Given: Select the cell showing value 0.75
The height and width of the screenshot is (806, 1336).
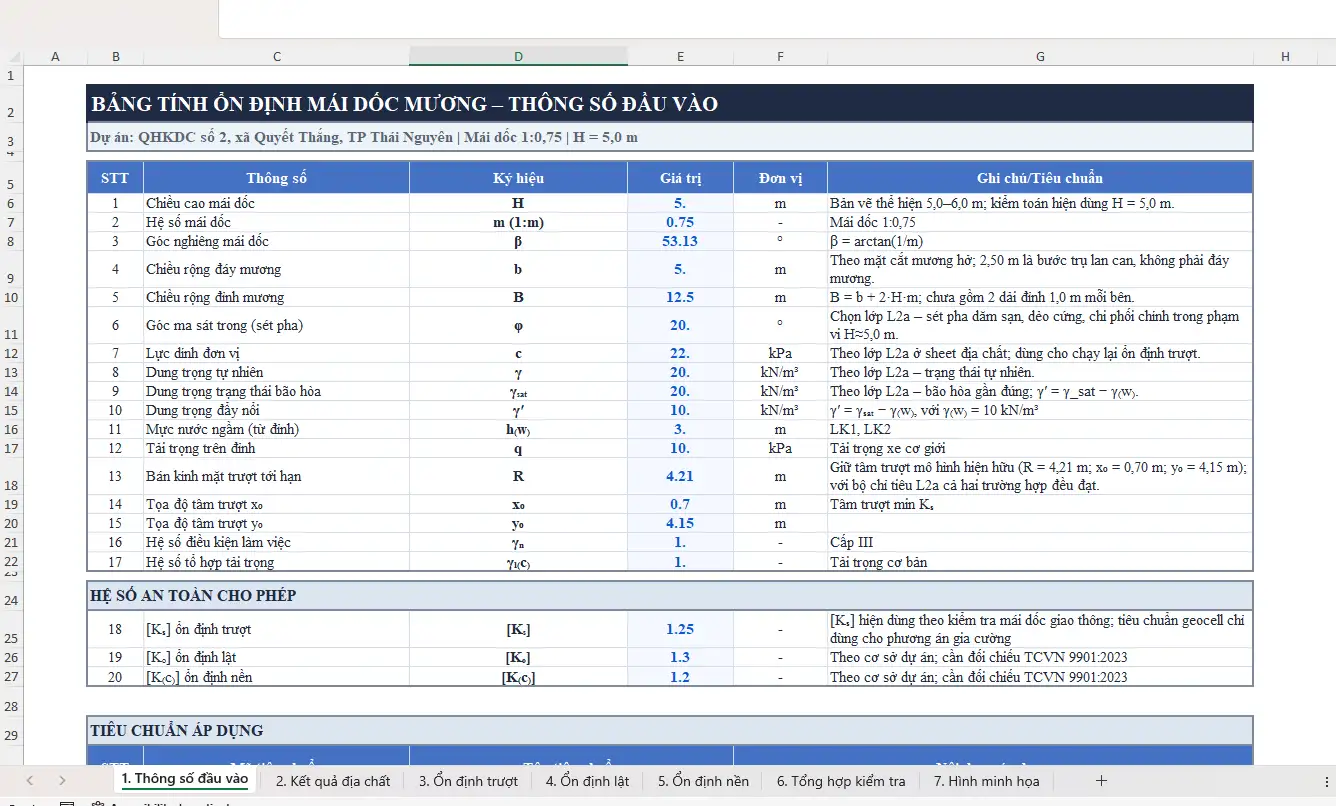Looking at the screenshot, I should (x=680, y=221).
